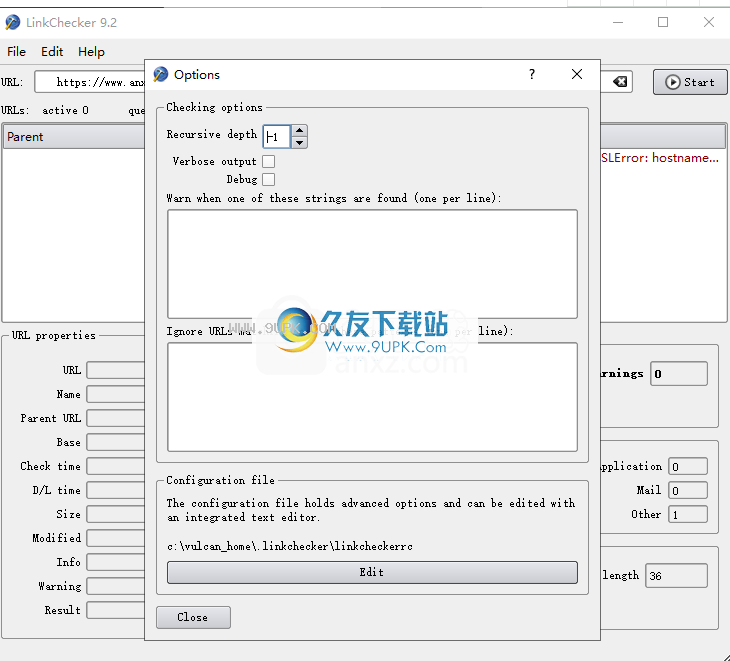Viewport: 730px width, 661px height.
Task: Click the configuration file path text
Action: click(x=290, y=546)
